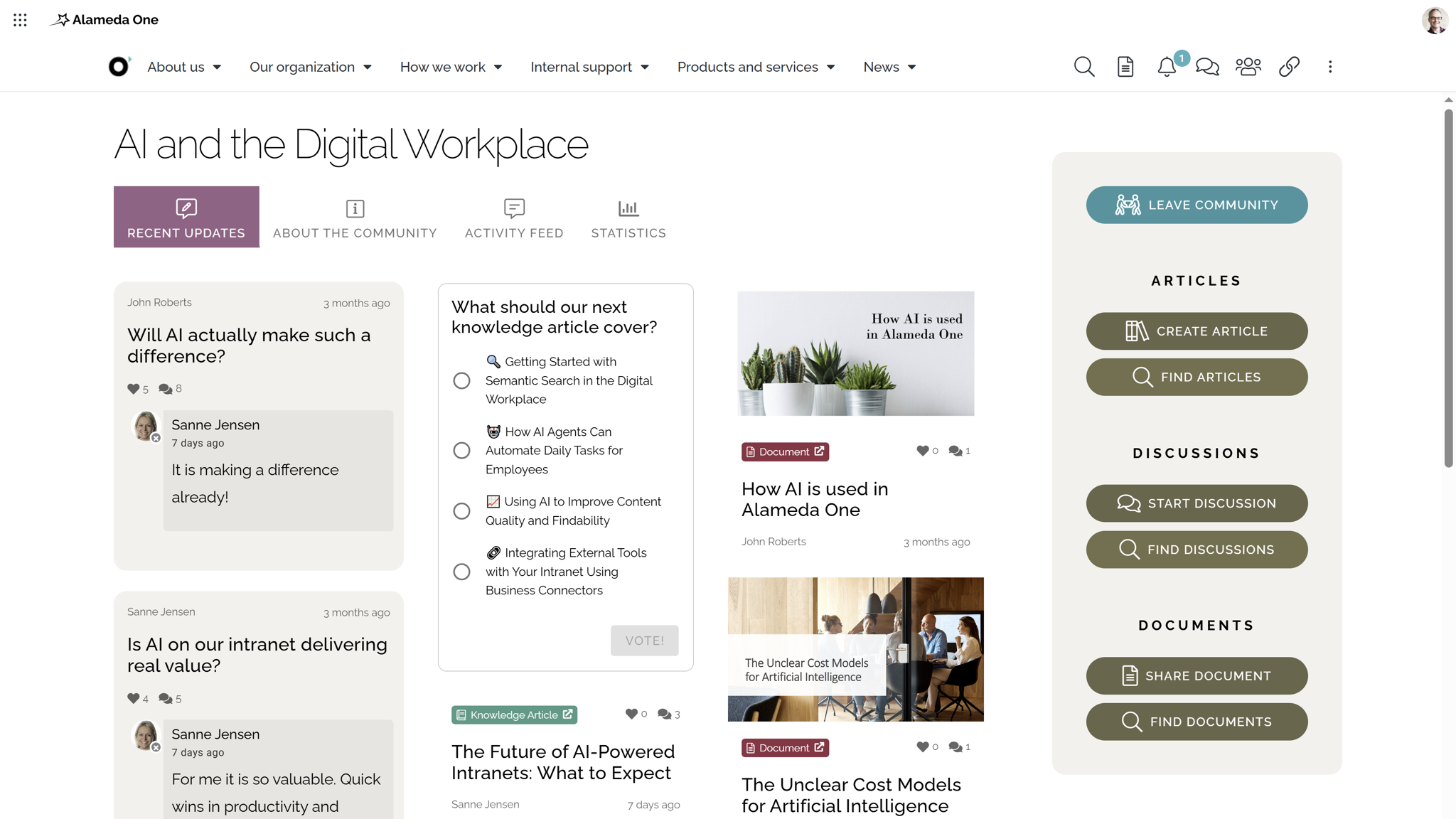Viewport: 1456px width, 819px height.
Task: Click the cactus plants document thumbnail
Action: click(x=855, y=353)
